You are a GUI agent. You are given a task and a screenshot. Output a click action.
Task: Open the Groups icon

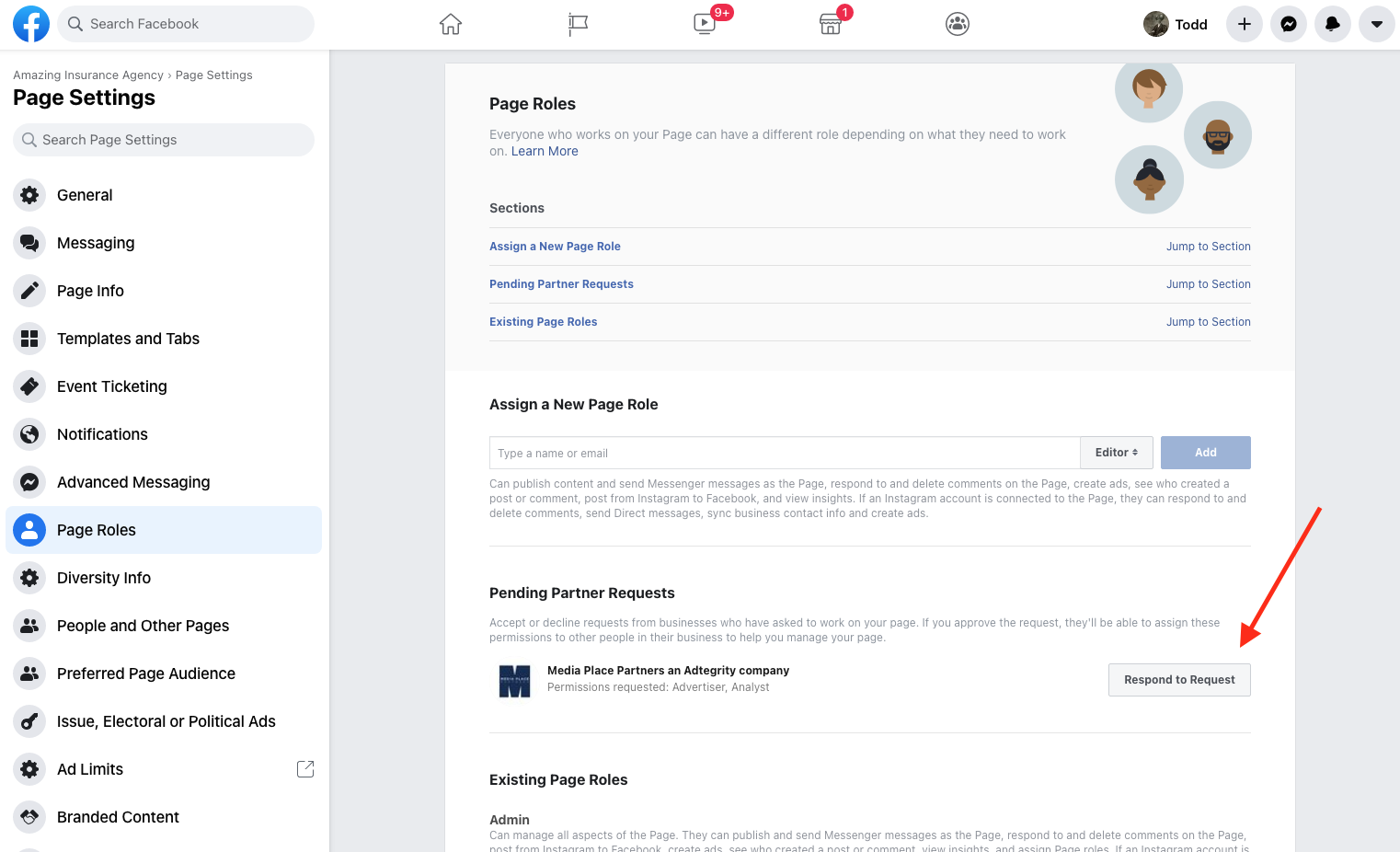(x=958, y=24)
